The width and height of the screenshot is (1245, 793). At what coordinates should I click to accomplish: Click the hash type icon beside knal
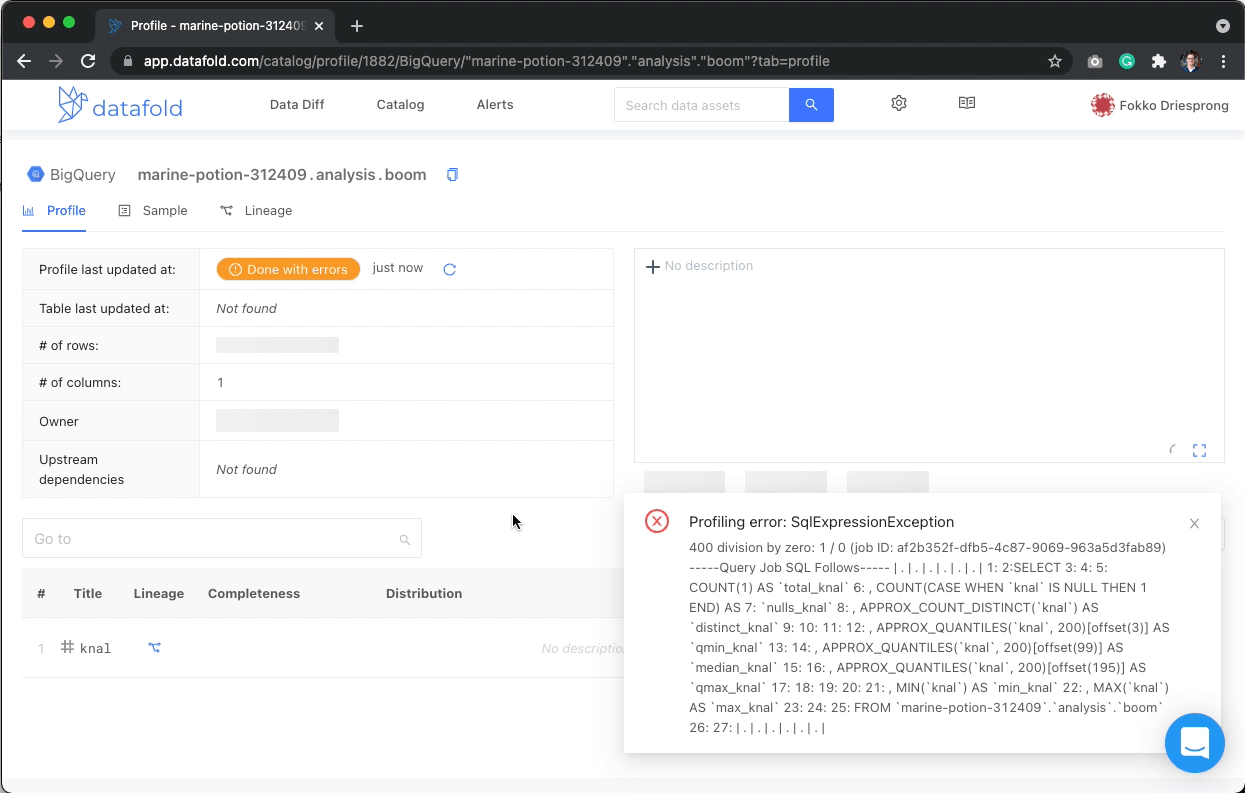(x=68, y=647)
